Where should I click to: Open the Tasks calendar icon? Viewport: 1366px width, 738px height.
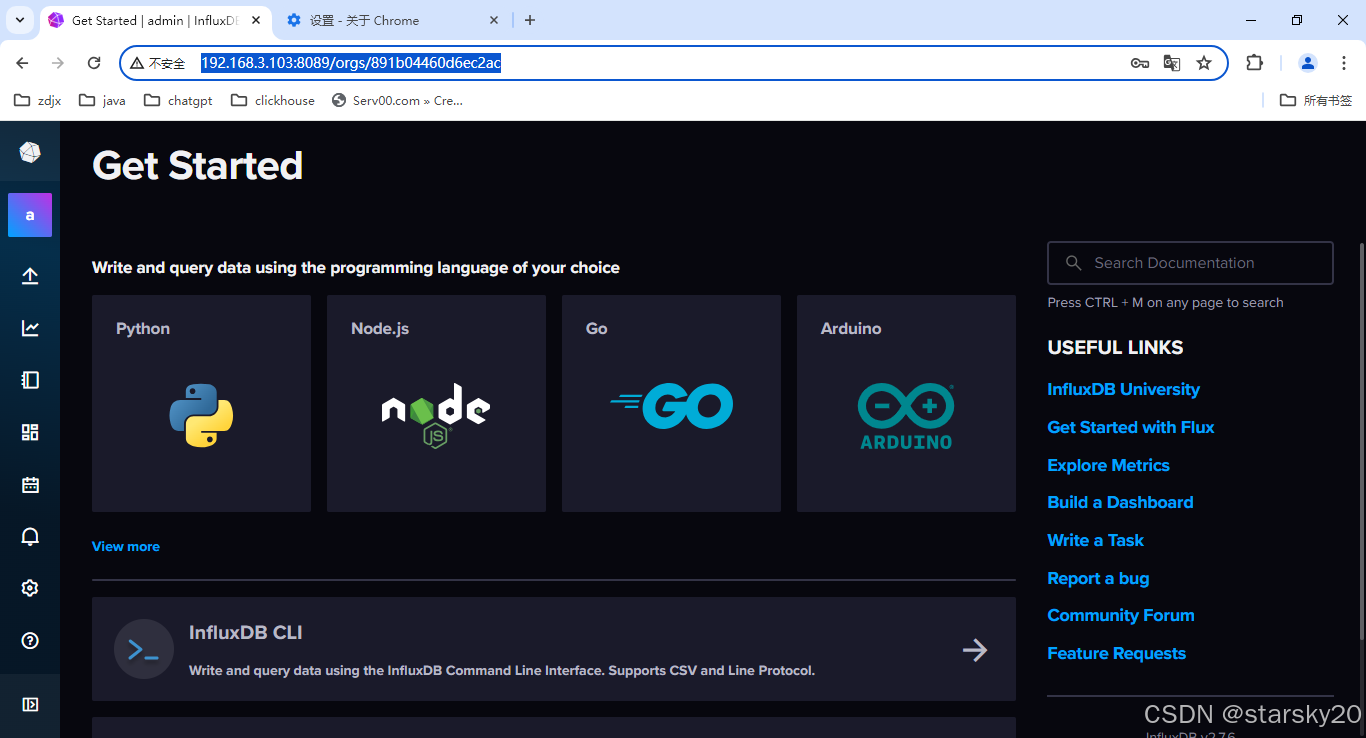click(x=30, y=484)
